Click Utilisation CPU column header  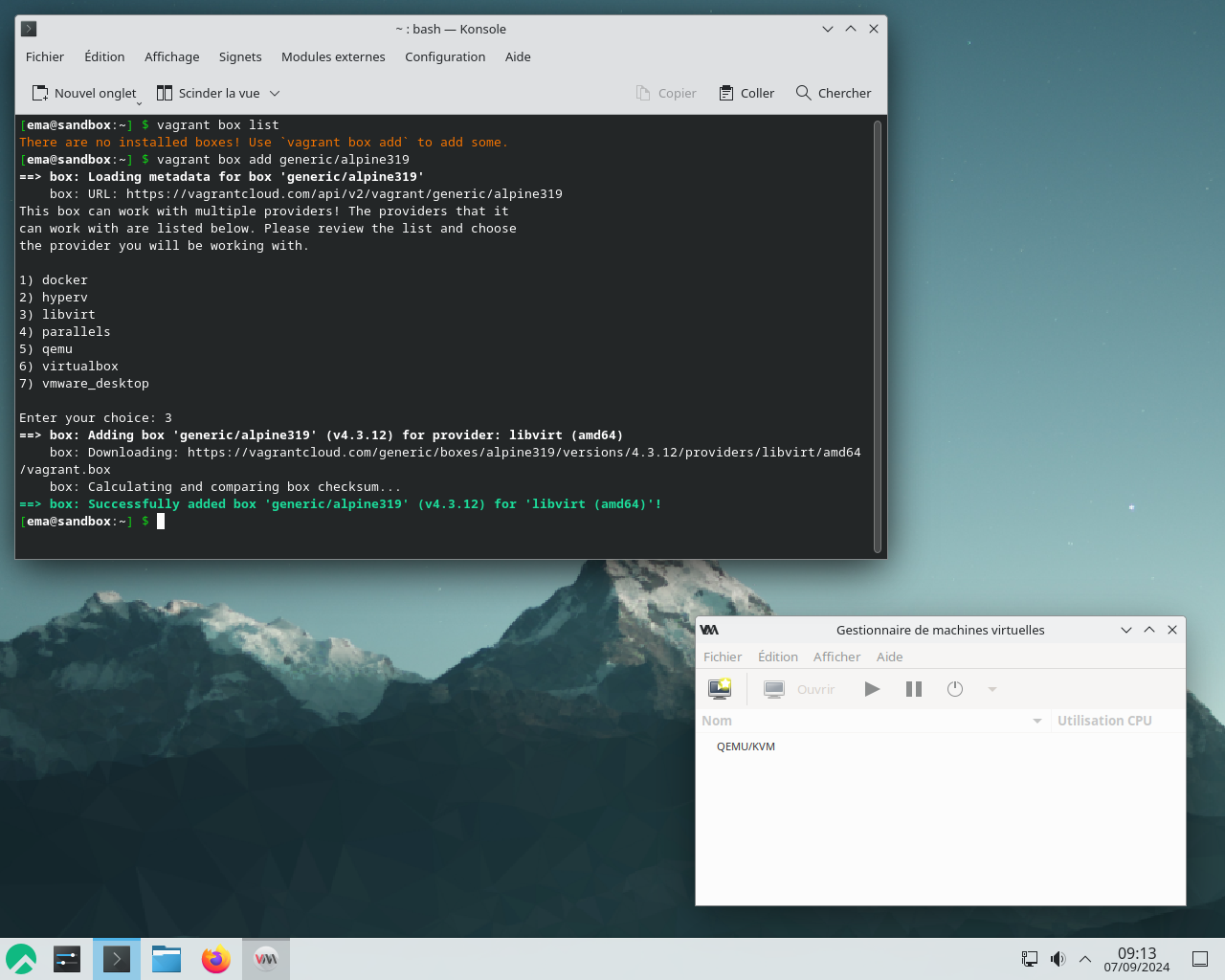coord(1116,721)
